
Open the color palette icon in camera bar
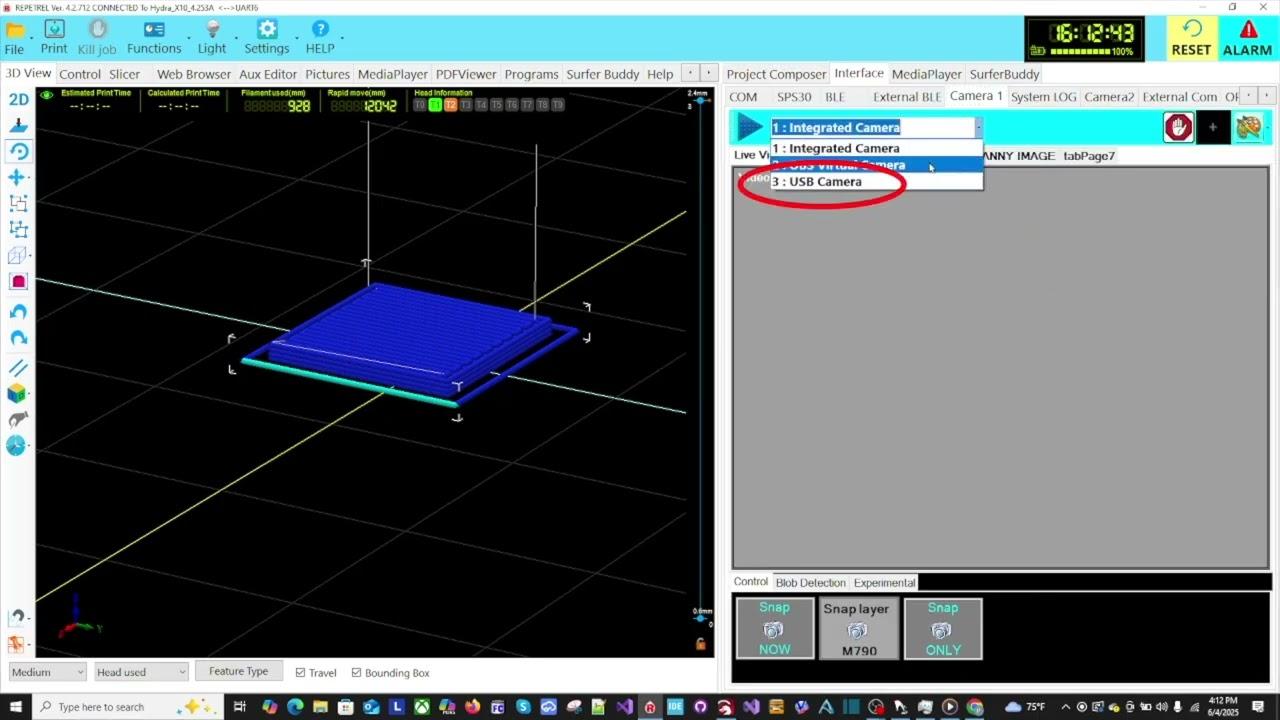tap(1248, 127)
